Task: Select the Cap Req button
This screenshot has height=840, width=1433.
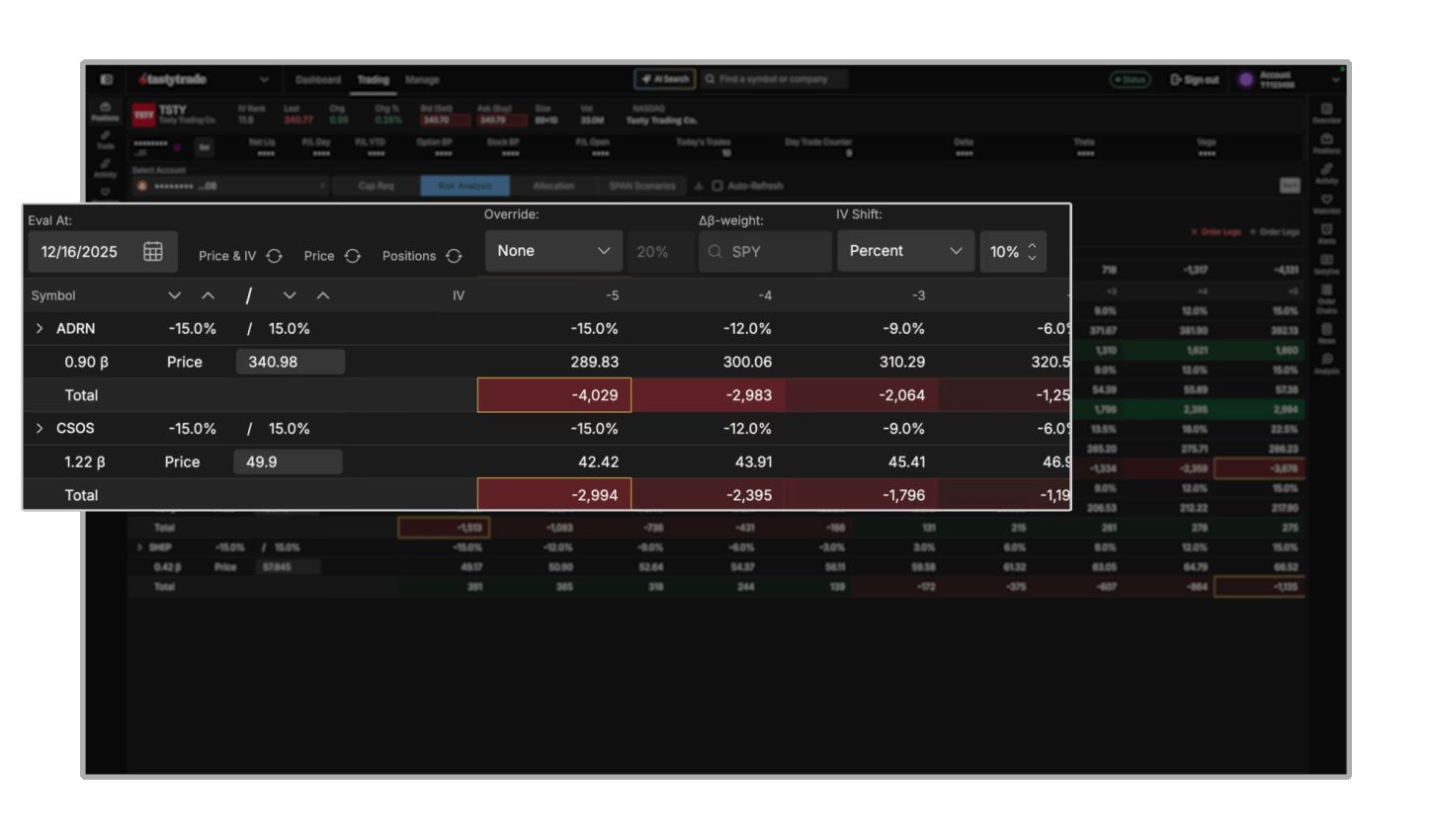Action: tap(377, 186)
